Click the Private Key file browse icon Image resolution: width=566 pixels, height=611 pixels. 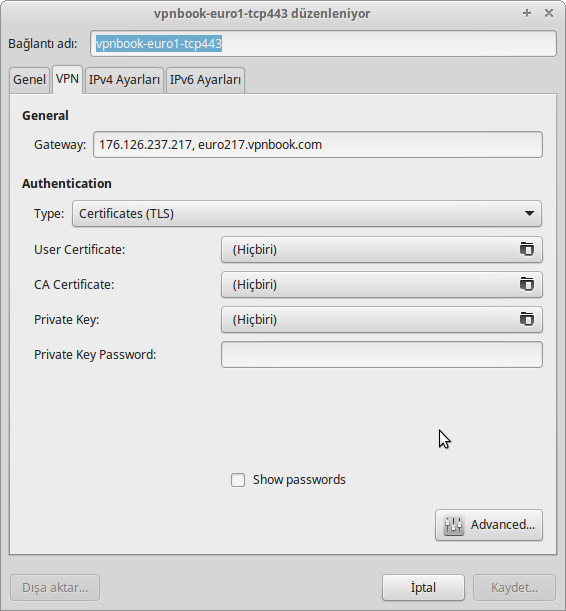527,319
